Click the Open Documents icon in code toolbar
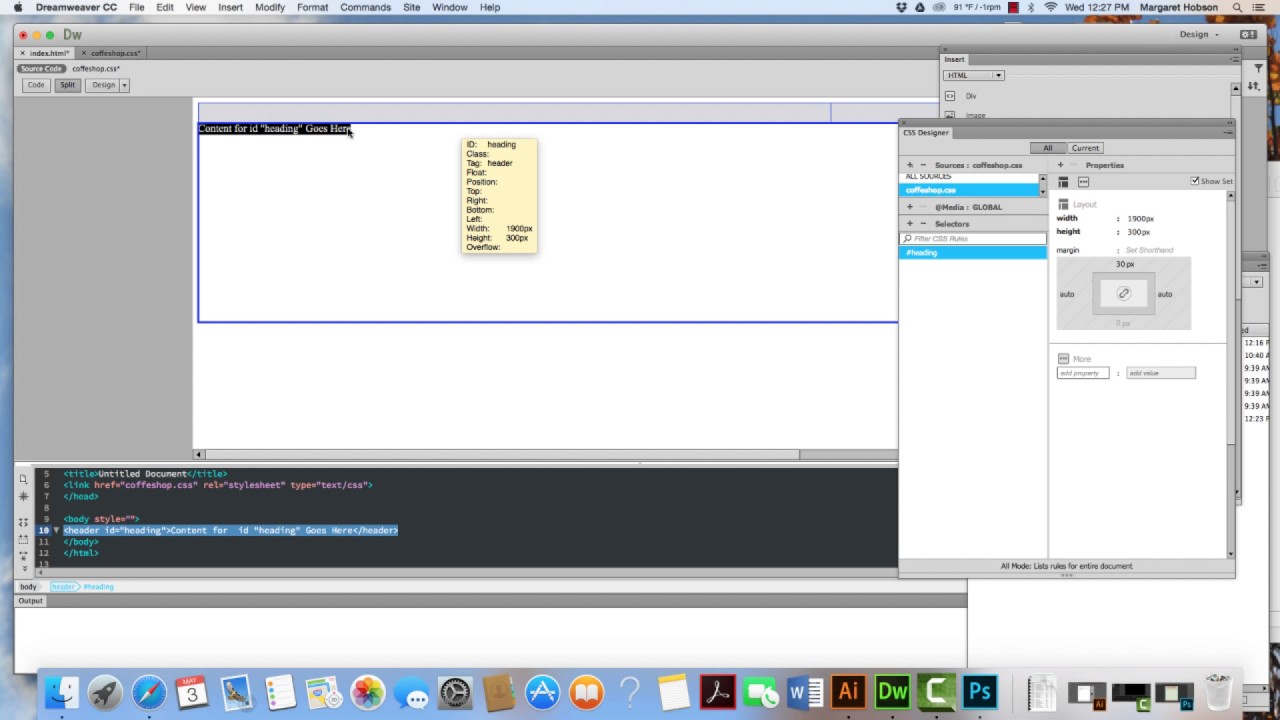Screen dimensions: 1280x720 click(24, 479)
